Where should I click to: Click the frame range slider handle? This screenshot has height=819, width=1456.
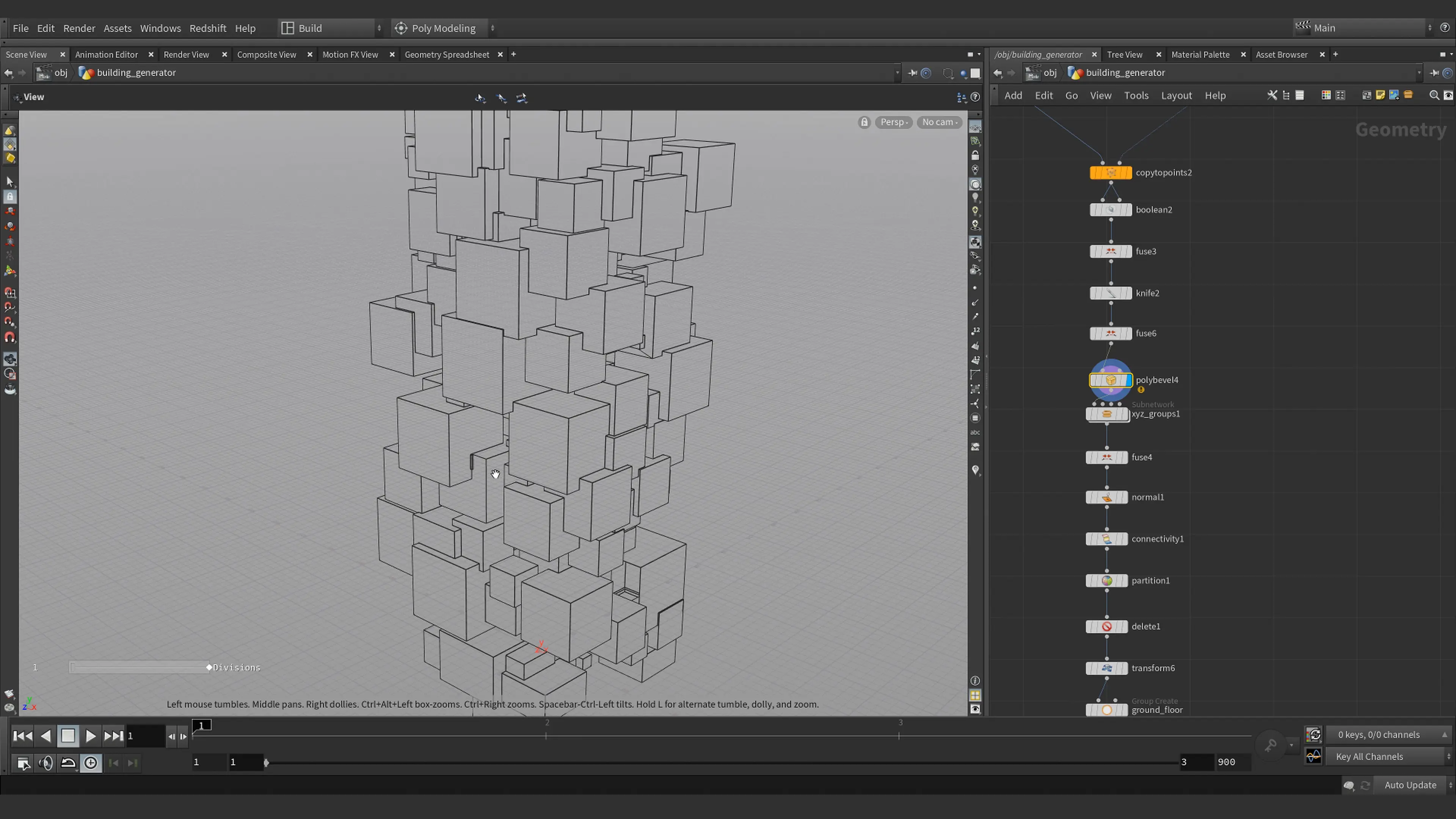tap(266, 763)
